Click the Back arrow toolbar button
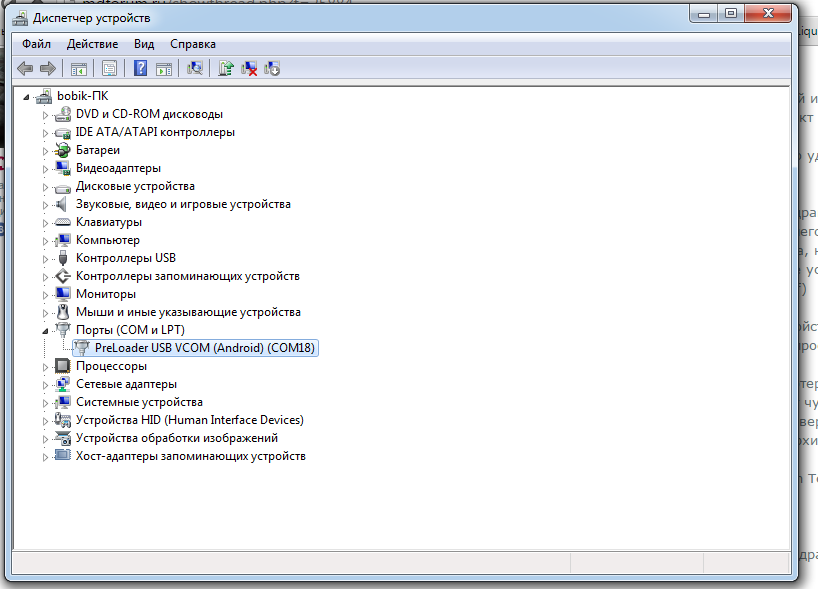The height and width of the screenshot is (589, 818). click(x=25, y=68)
